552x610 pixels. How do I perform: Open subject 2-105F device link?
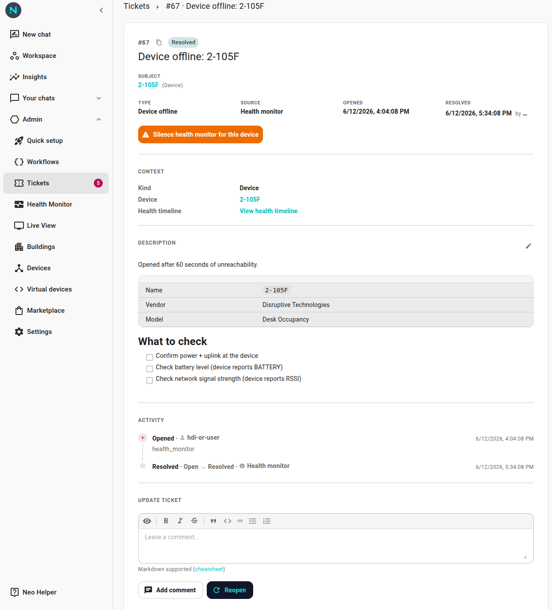point(148,85)
